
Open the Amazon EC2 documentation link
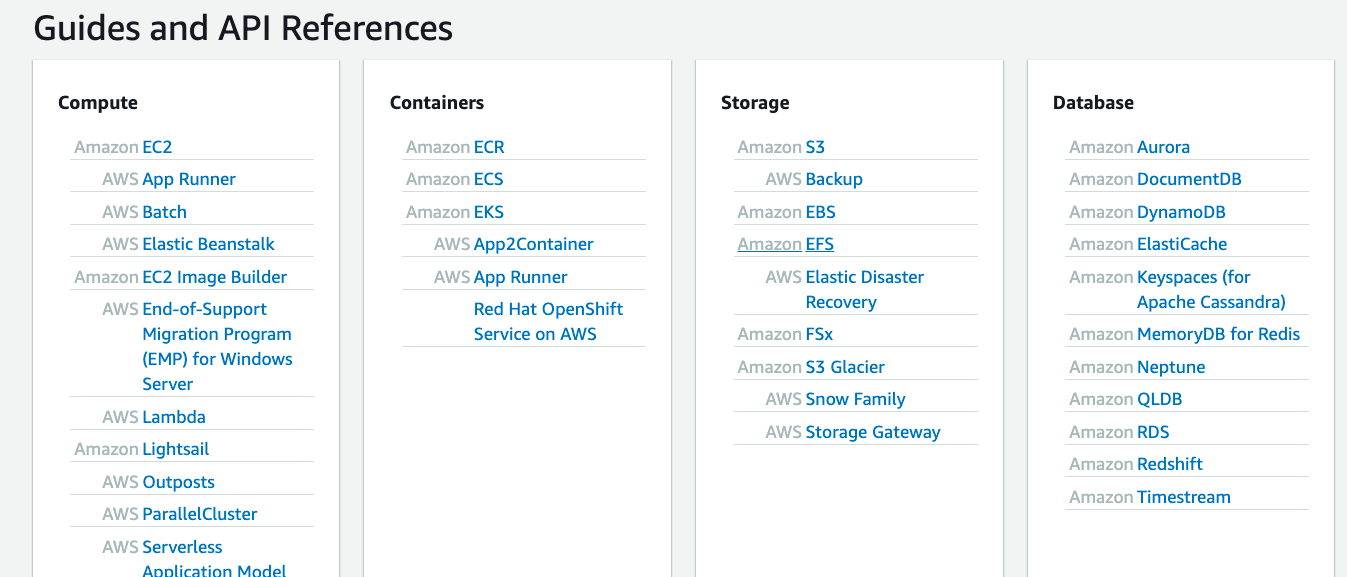tap(157, 147)
